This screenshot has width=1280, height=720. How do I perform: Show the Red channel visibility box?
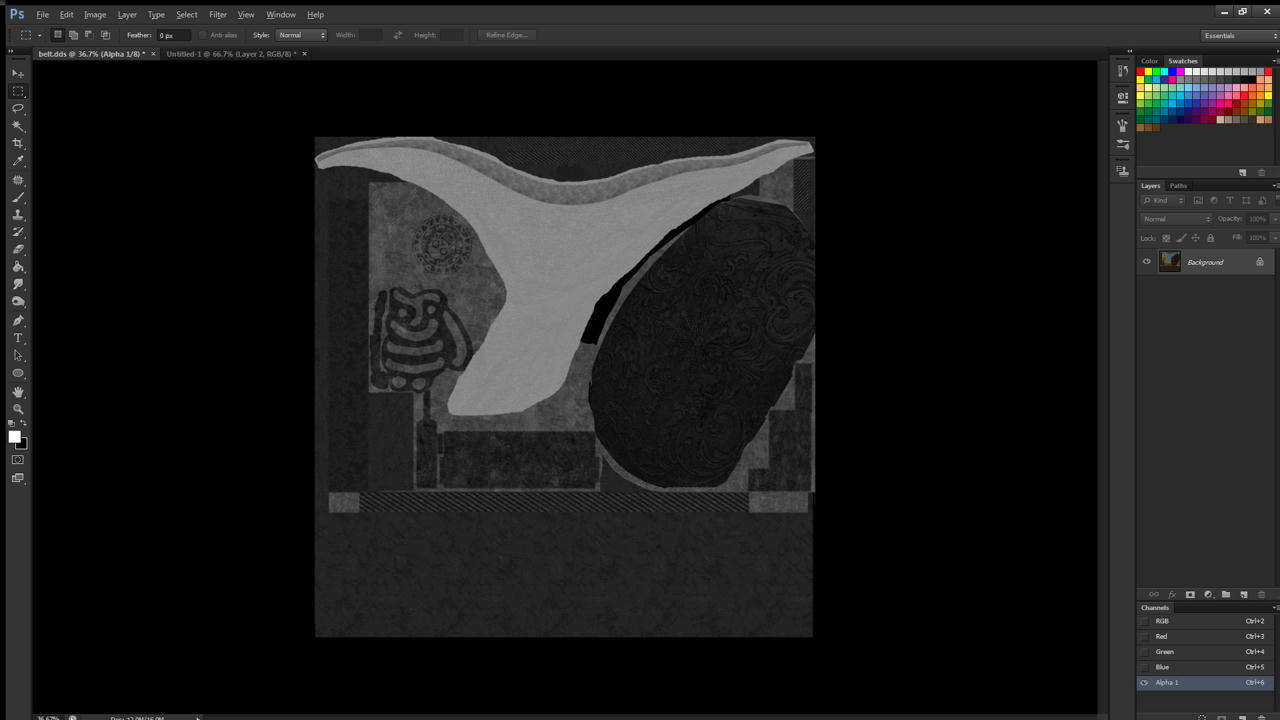[x=1145, y=636]
